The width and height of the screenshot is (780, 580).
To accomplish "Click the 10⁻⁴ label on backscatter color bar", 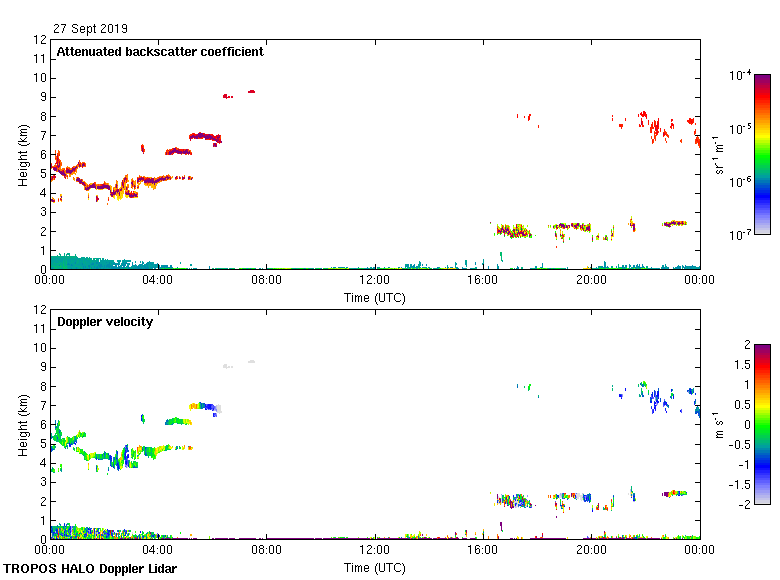I will pyautogui.click(x=740, y=75).
